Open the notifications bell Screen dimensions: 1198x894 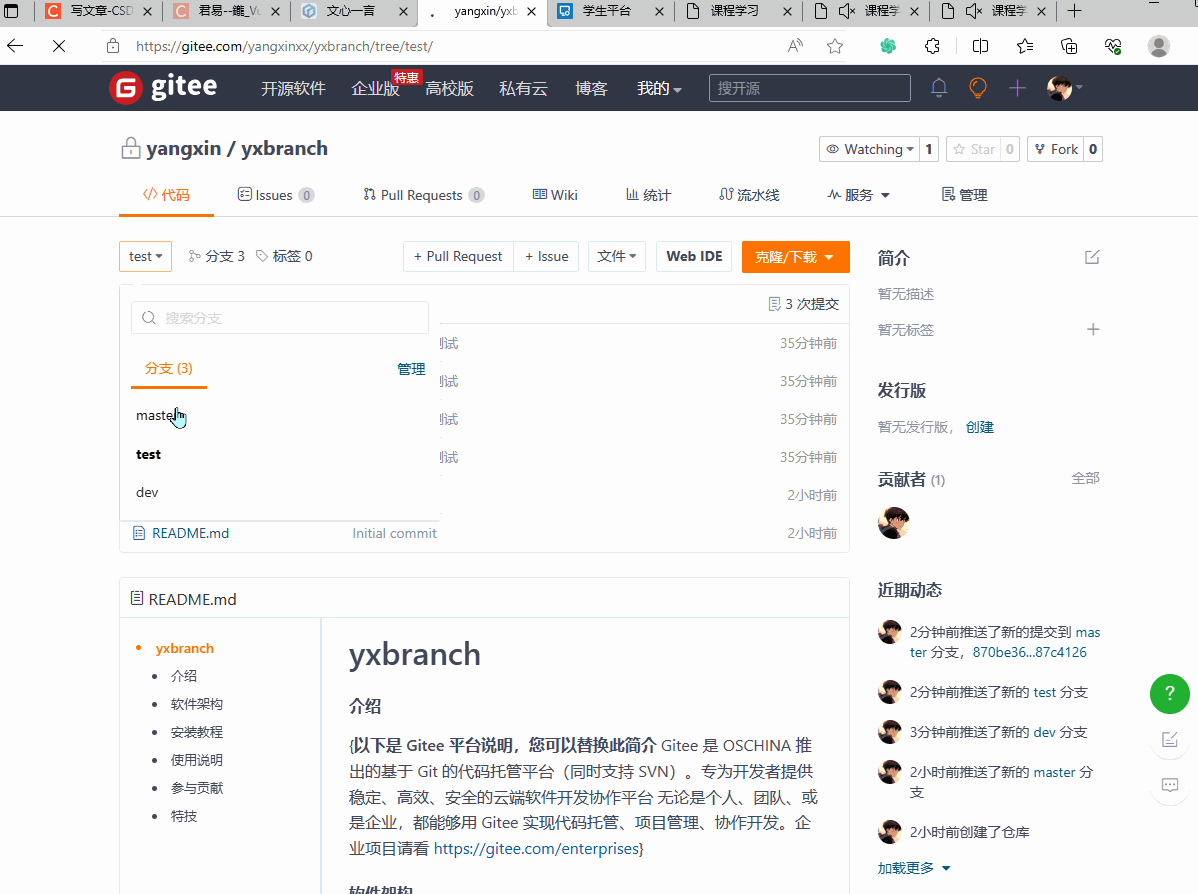(x=939, y=88)
